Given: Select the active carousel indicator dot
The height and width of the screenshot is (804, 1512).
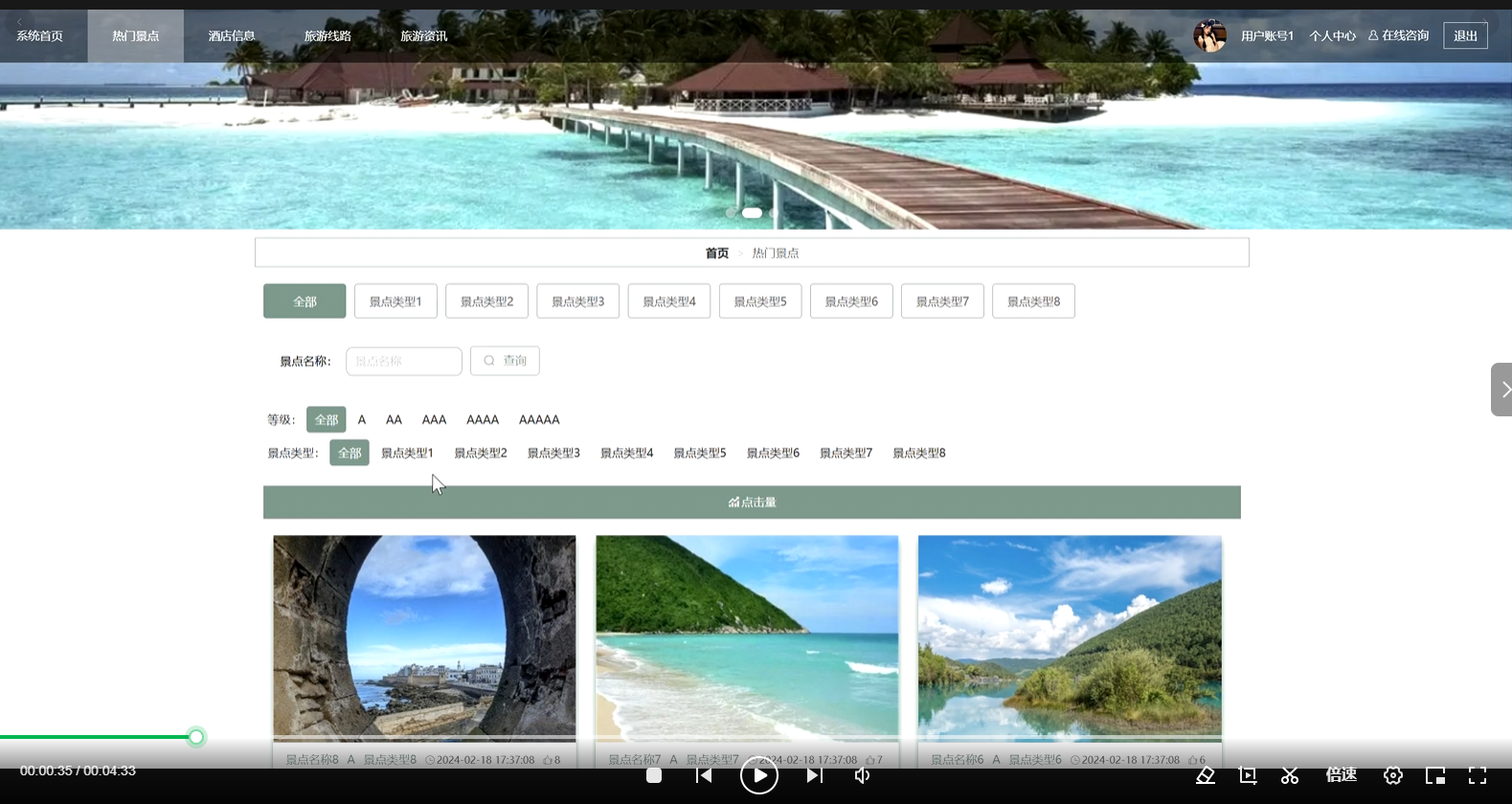Looking at the screenshot, I should tap(752, 212).
